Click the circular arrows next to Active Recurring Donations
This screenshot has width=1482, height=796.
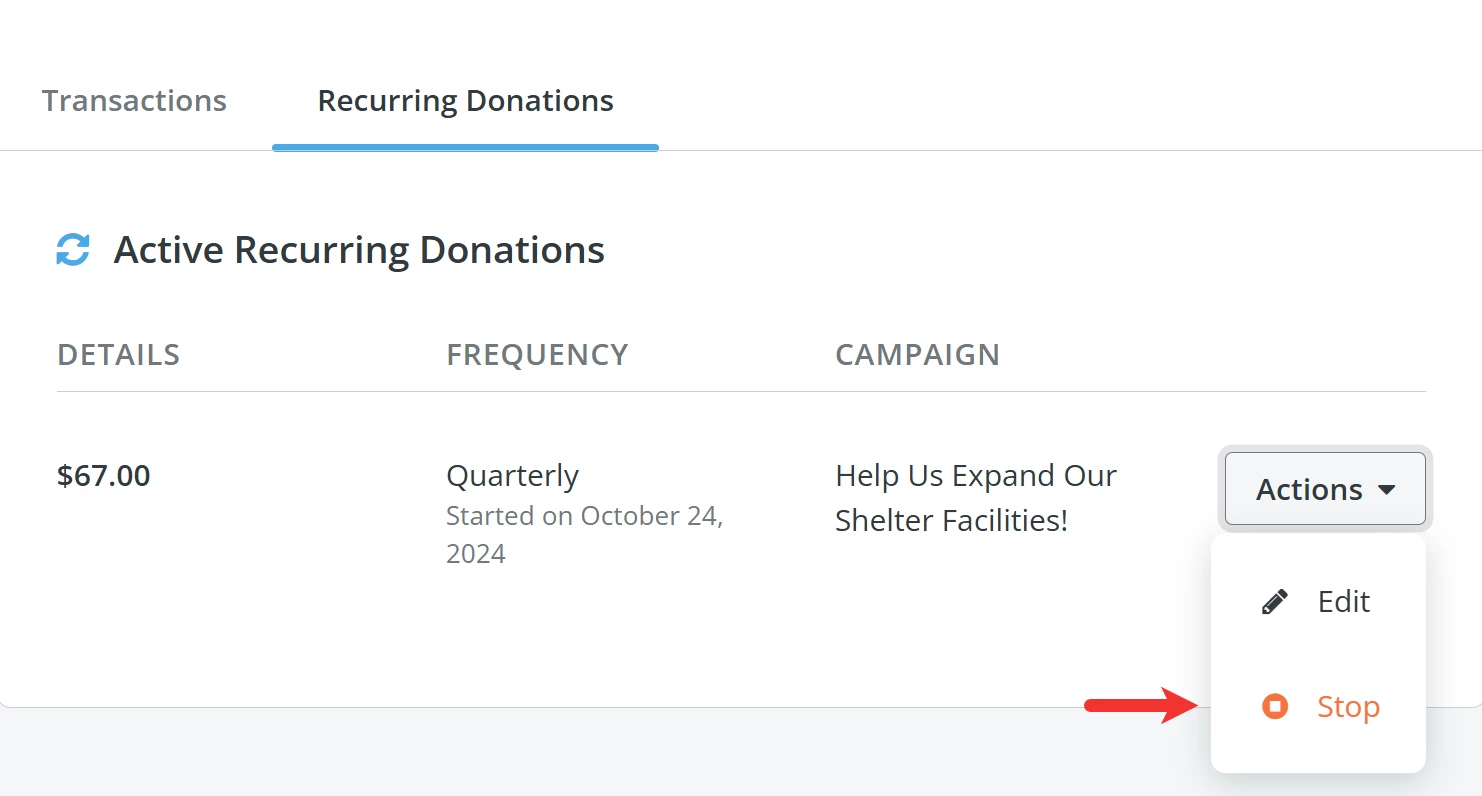[70, 249]
